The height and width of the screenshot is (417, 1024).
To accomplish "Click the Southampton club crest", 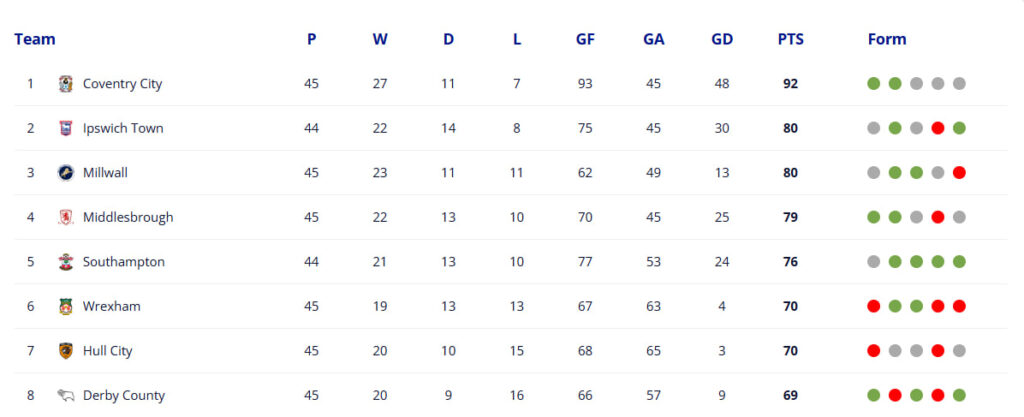I will click(66, 262).
